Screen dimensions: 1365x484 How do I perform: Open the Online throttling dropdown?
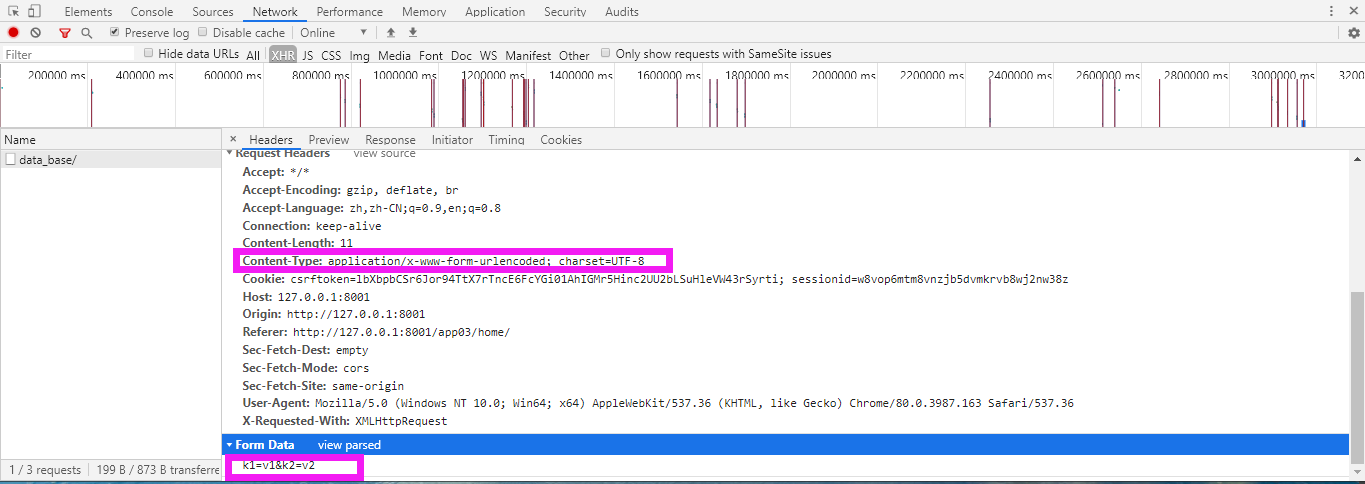point(334,33)
